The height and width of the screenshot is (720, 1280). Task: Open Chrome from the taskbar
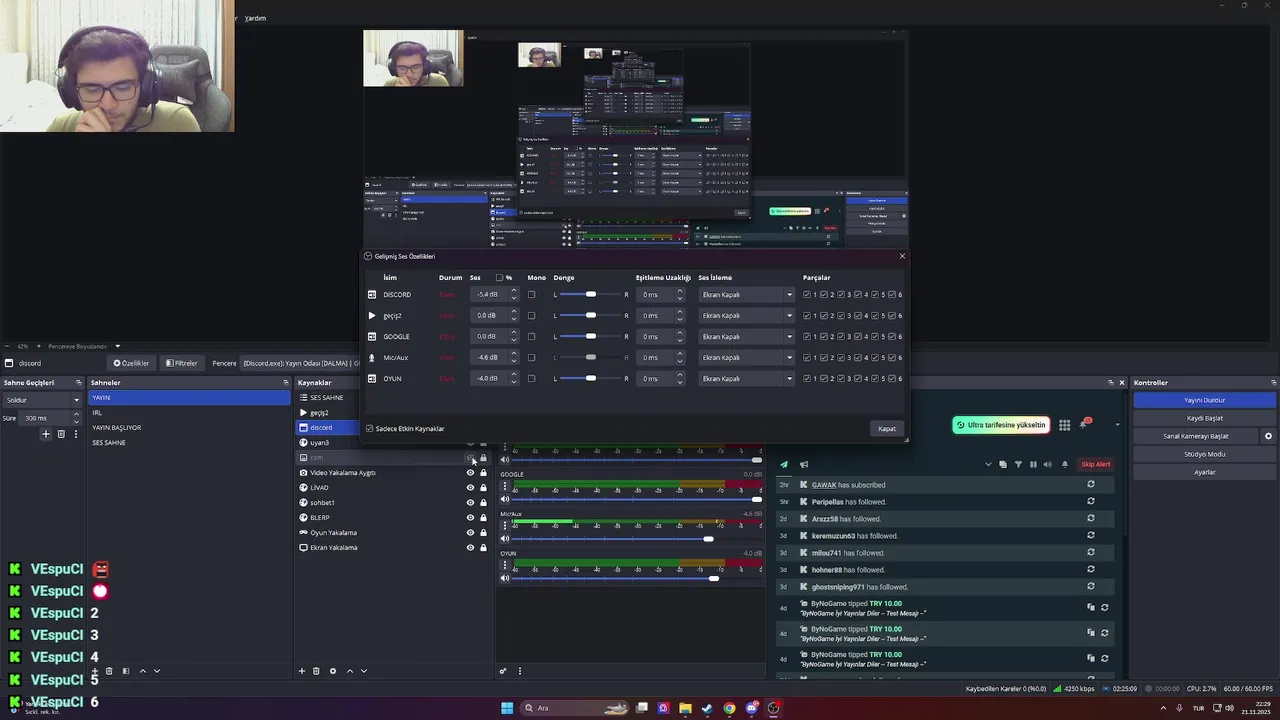(x=729, y=708)
